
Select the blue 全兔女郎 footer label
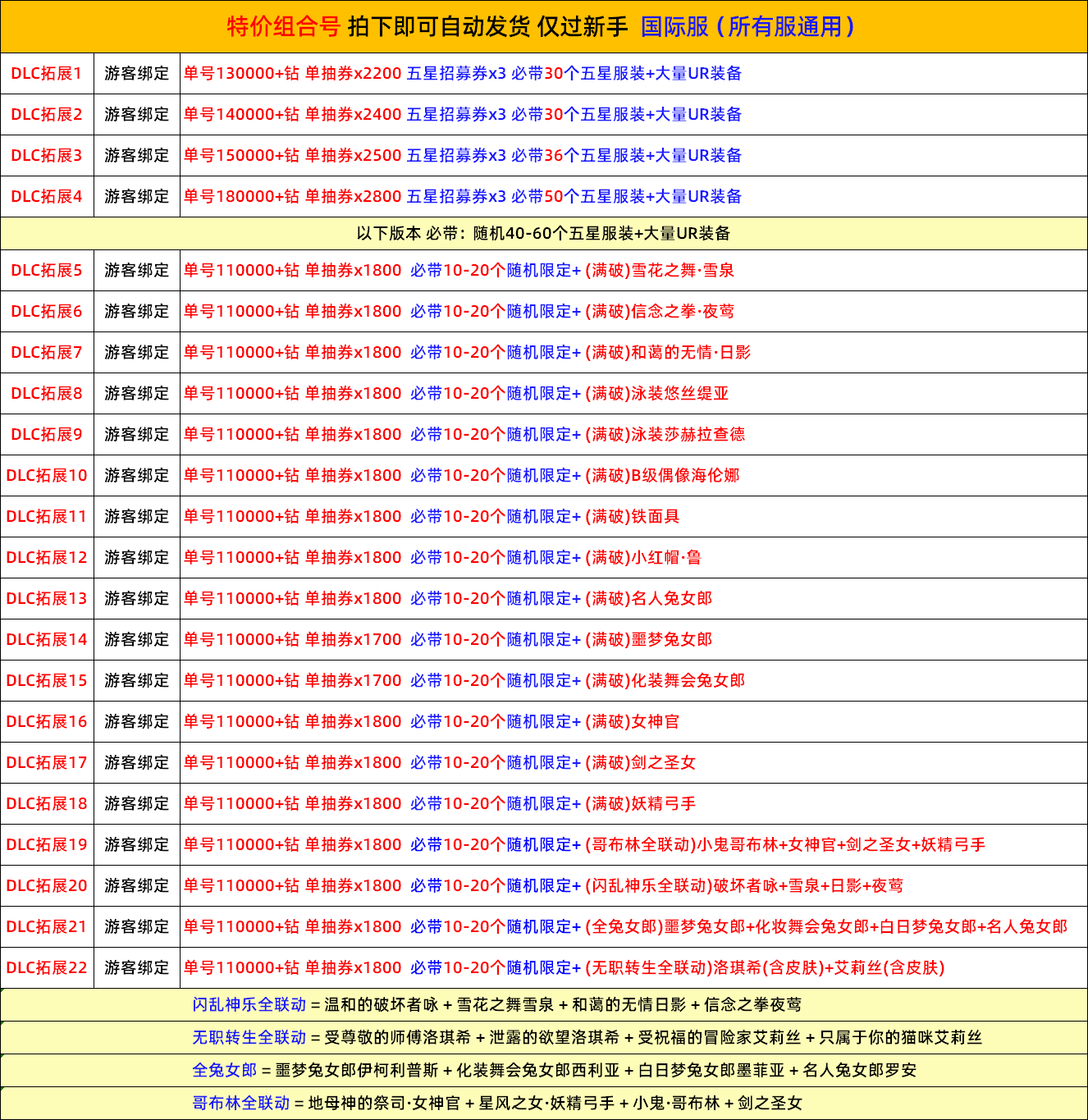tap(224, 1071)
